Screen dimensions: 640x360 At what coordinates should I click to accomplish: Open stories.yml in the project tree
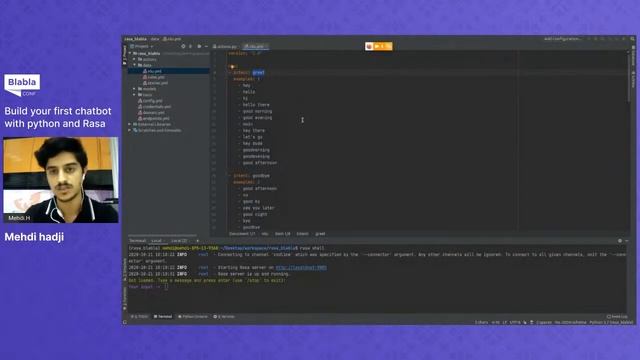pyautogui.click(x=158, y=83)
